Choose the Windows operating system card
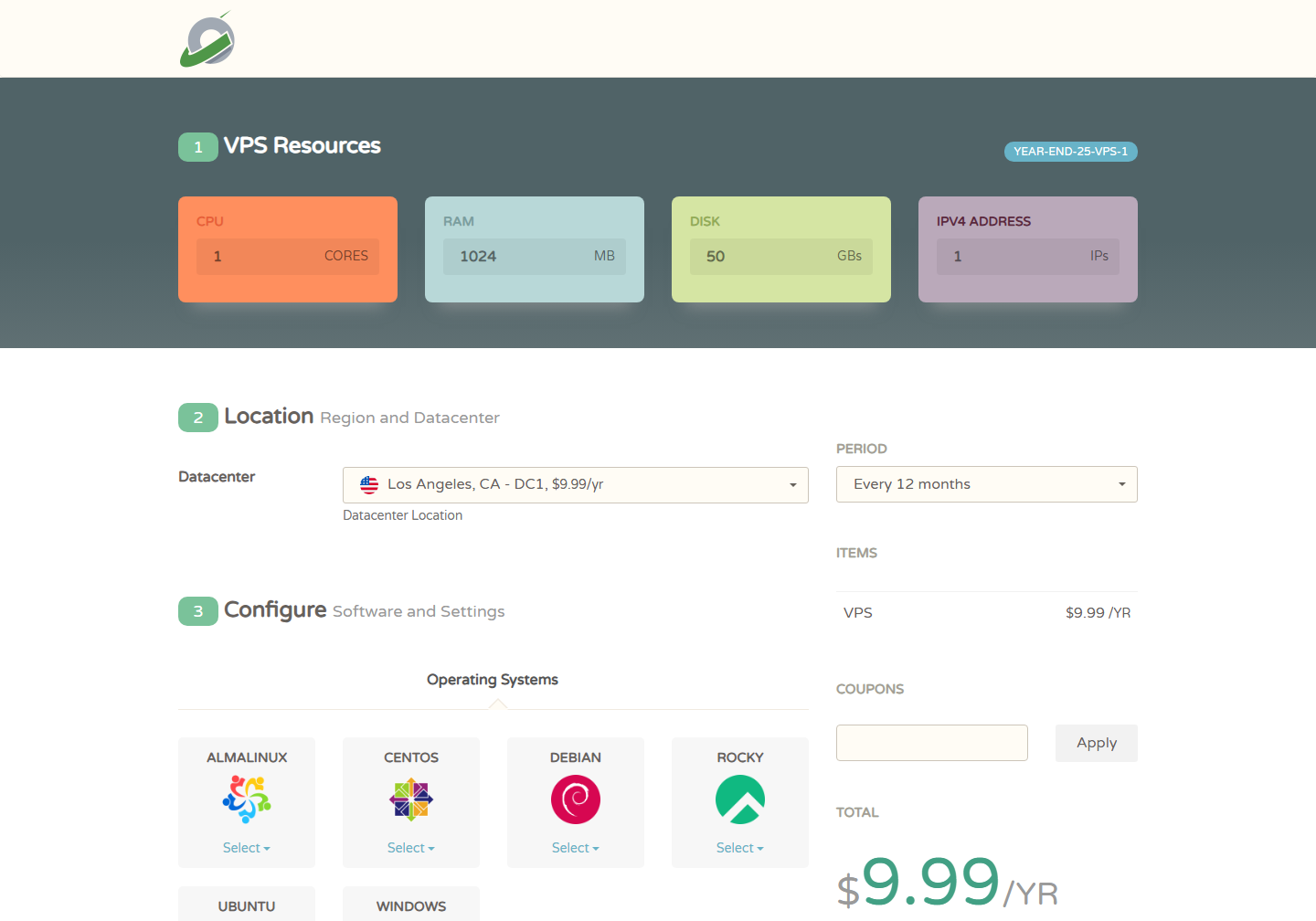This screenshot has width=1316, height=921. point(411,905)
